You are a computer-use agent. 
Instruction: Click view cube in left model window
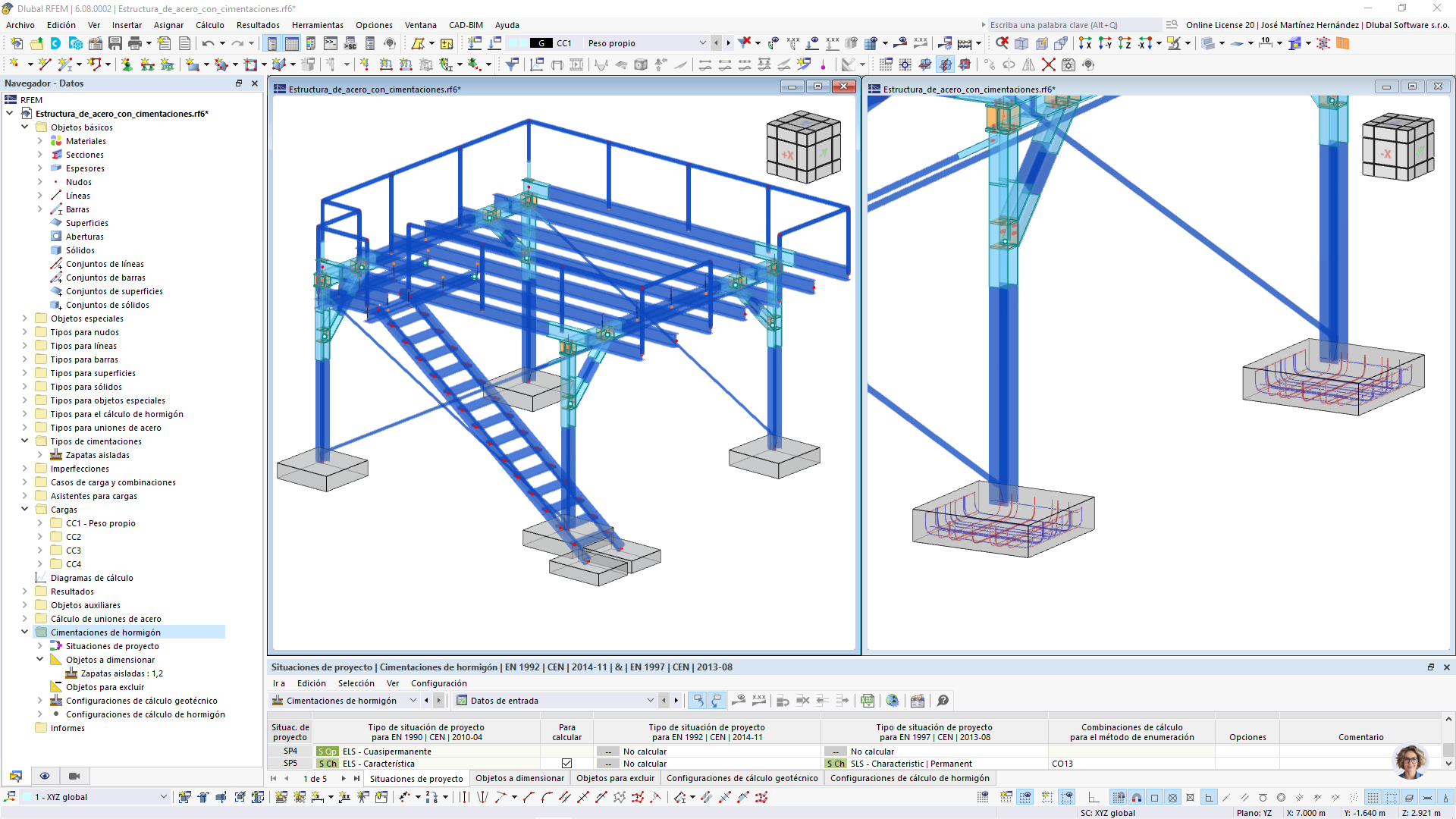[x=803, y=147]
